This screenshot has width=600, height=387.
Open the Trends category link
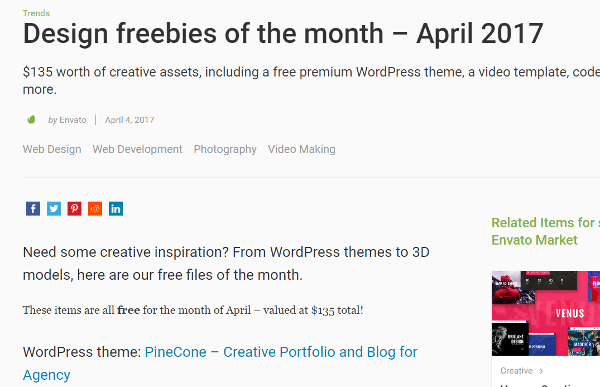coord(36,13)
